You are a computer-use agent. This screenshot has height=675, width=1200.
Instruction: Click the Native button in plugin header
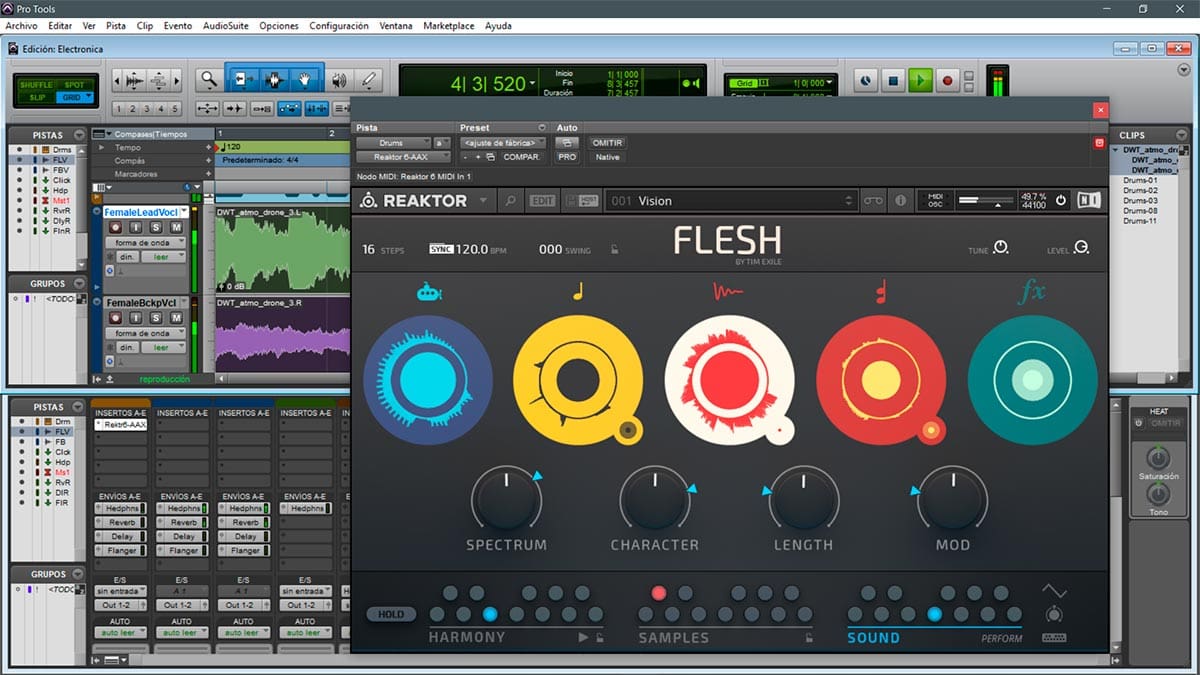pyautogui.click(x=608, y=157)
